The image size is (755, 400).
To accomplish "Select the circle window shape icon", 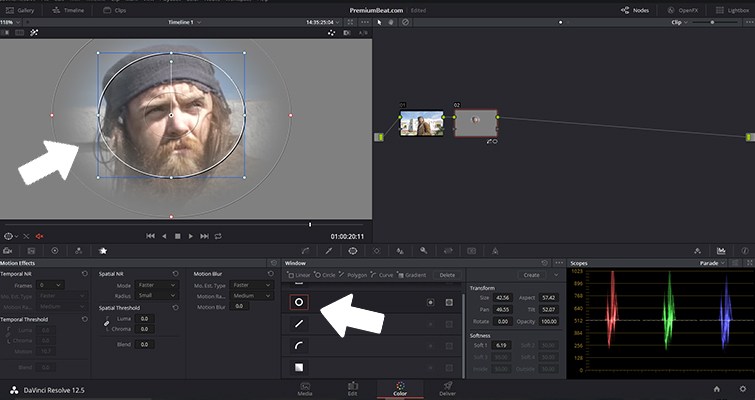I will [x=298, y=301].
